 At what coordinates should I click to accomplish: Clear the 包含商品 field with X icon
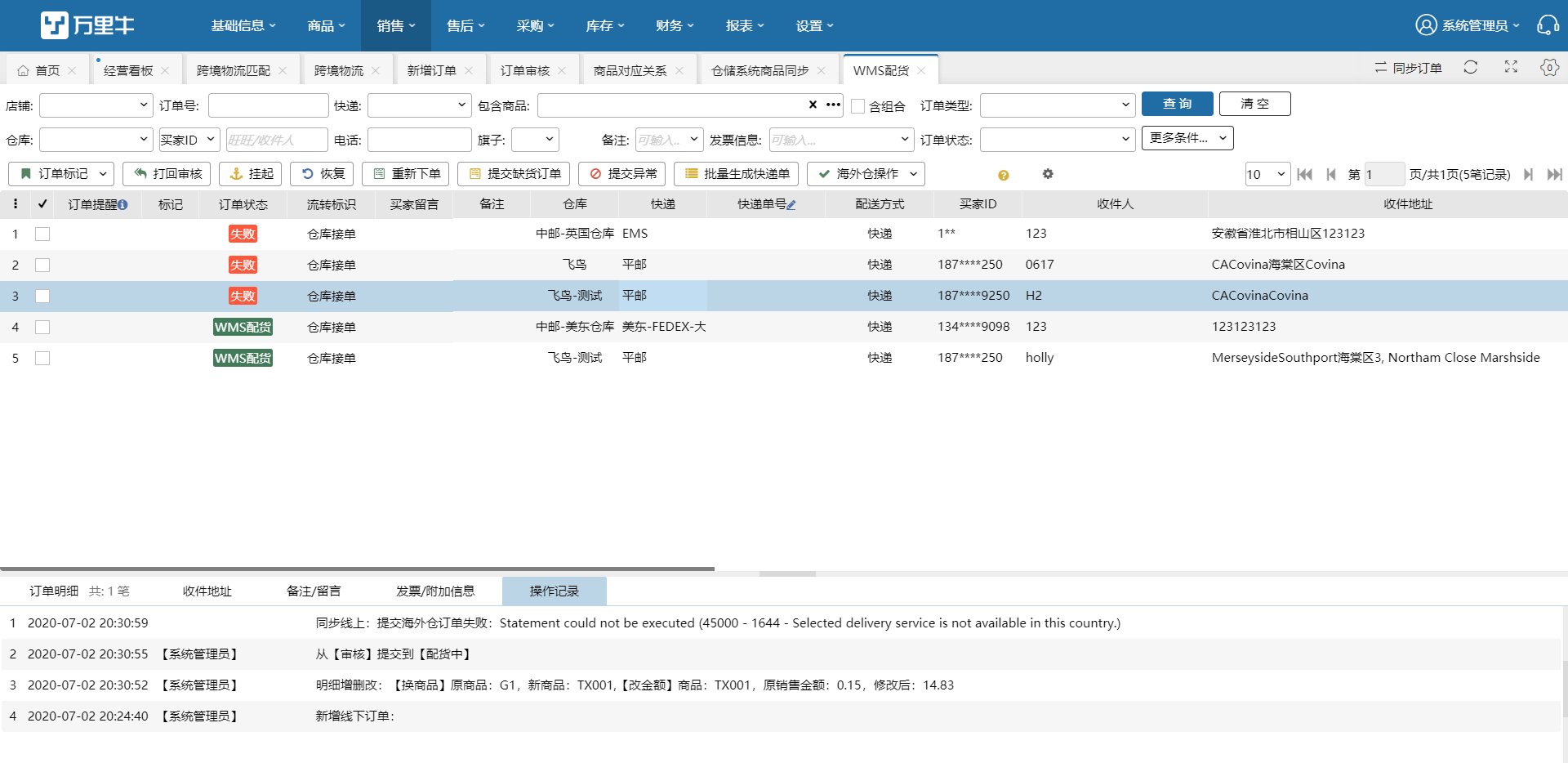pyautogui.click(x=813, y=105)
